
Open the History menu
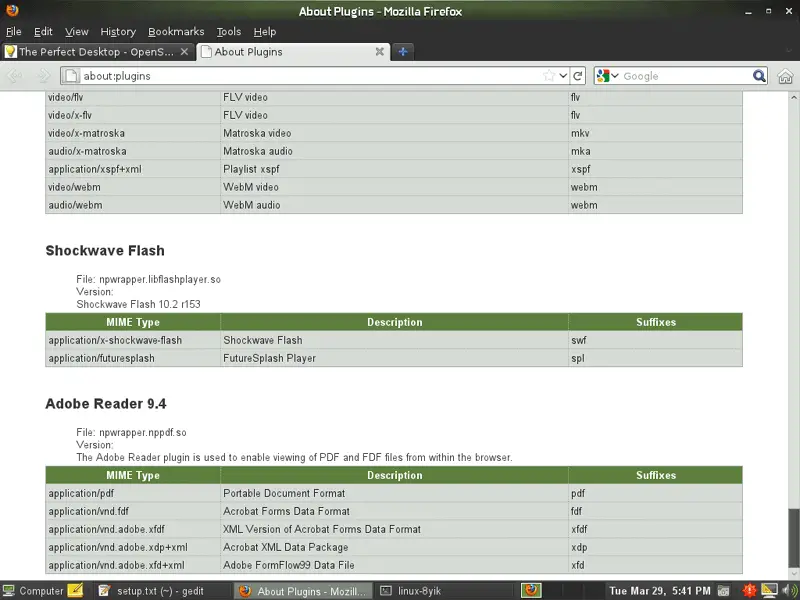[118, 32]
